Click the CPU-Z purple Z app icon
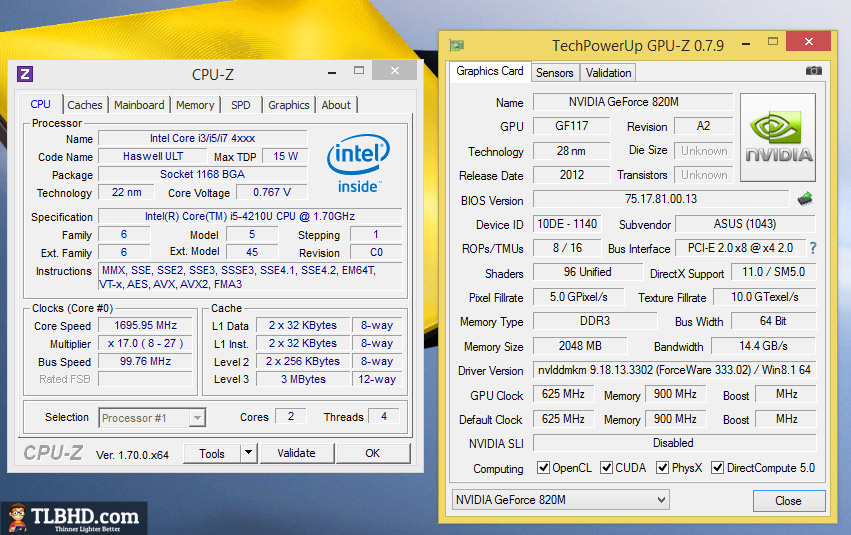The width and height of the screenshot is (851, 535). 25,73
